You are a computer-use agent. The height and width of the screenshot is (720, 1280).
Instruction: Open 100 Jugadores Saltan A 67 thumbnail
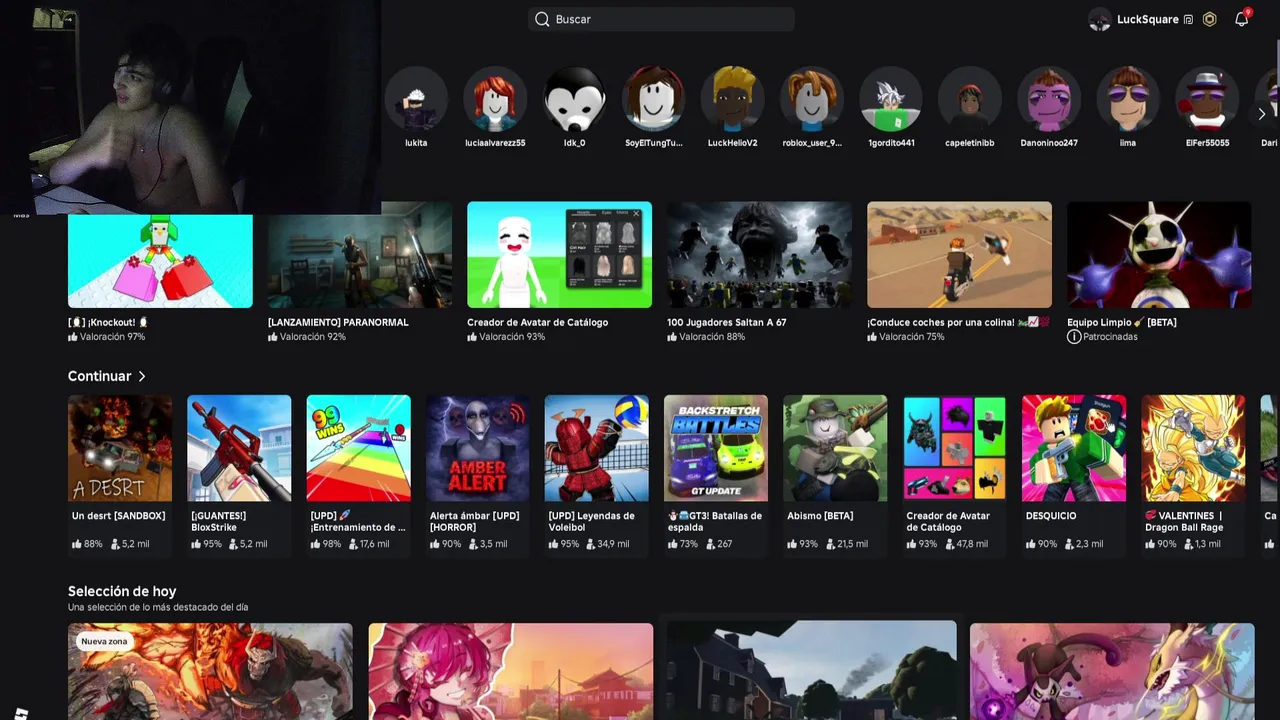759,255
